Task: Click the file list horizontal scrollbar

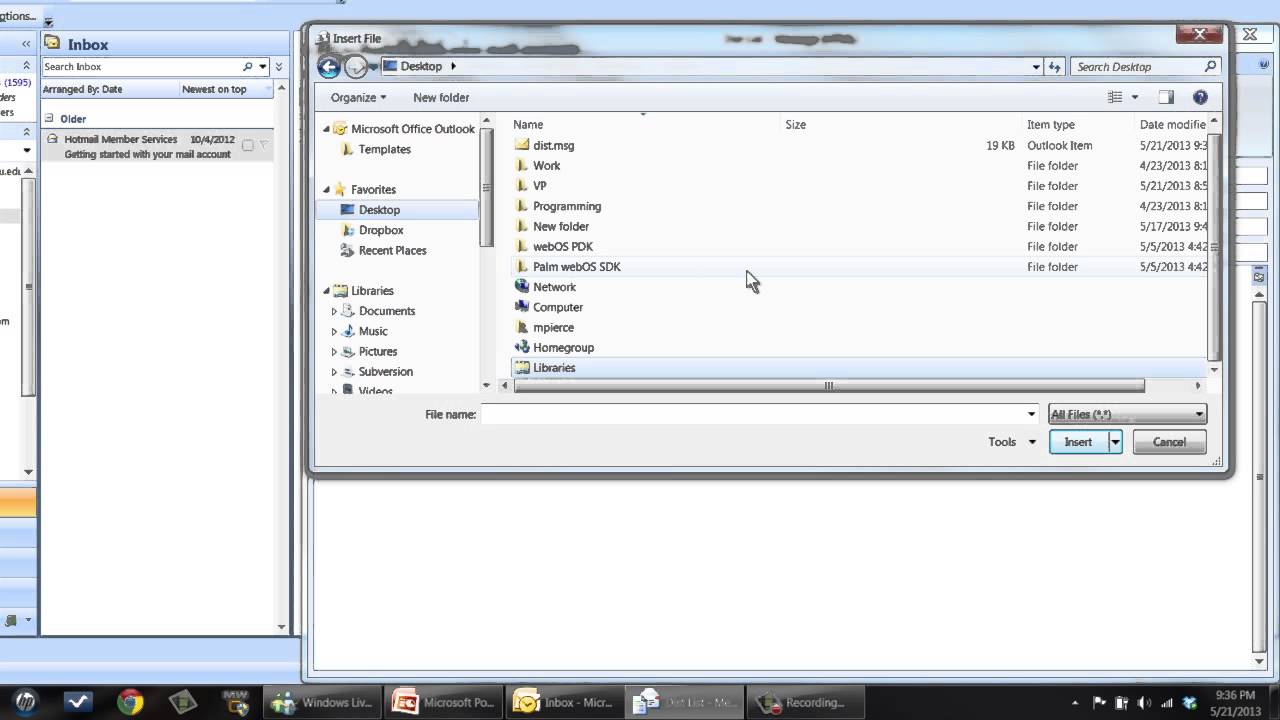Action: pyautogui.click(x=828, y=386)
